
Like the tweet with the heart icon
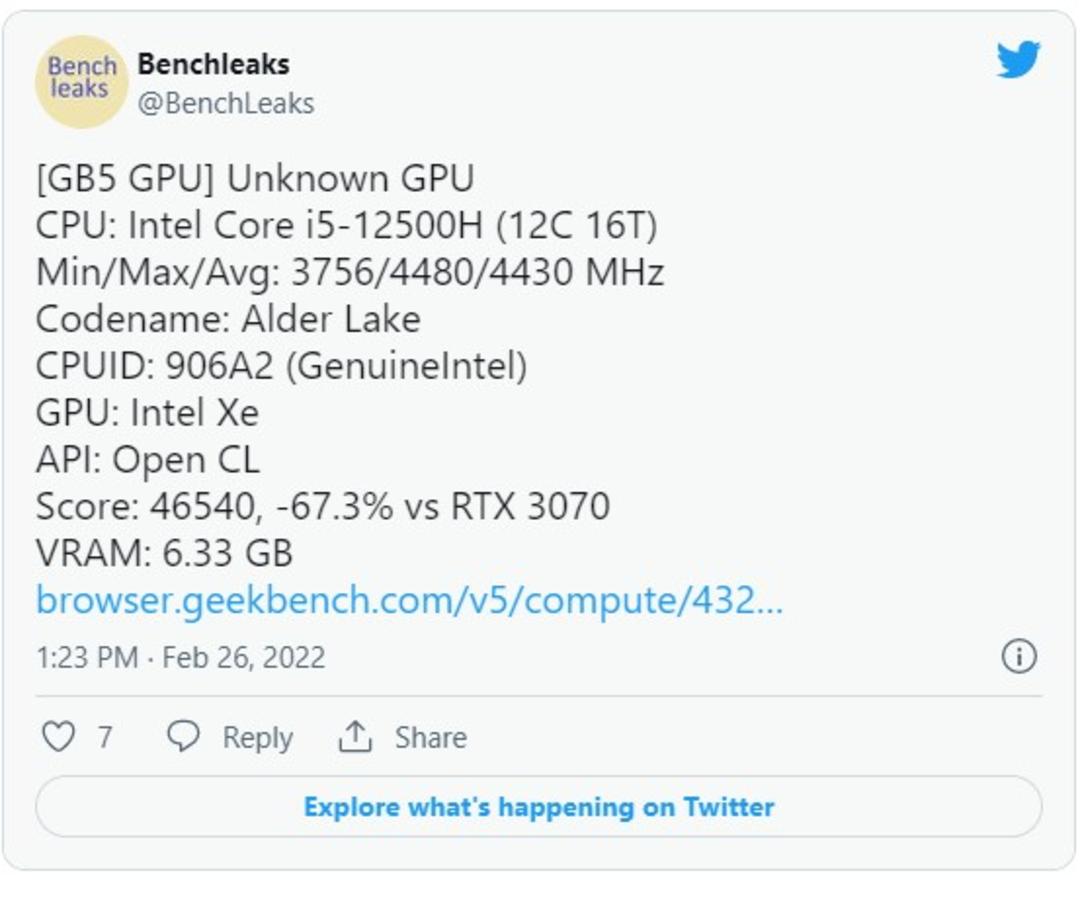pos(59,736)
